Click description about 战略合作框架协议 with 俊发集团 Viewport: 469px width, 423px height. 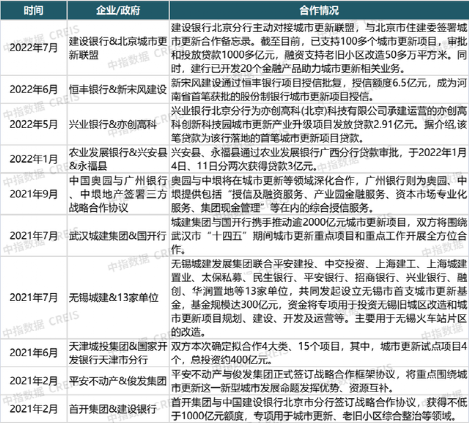point(319,381)
